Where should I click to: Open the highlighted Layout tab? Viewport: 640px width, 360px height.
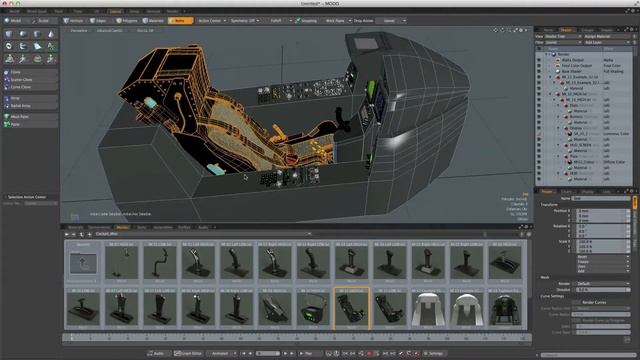point(116,11)
